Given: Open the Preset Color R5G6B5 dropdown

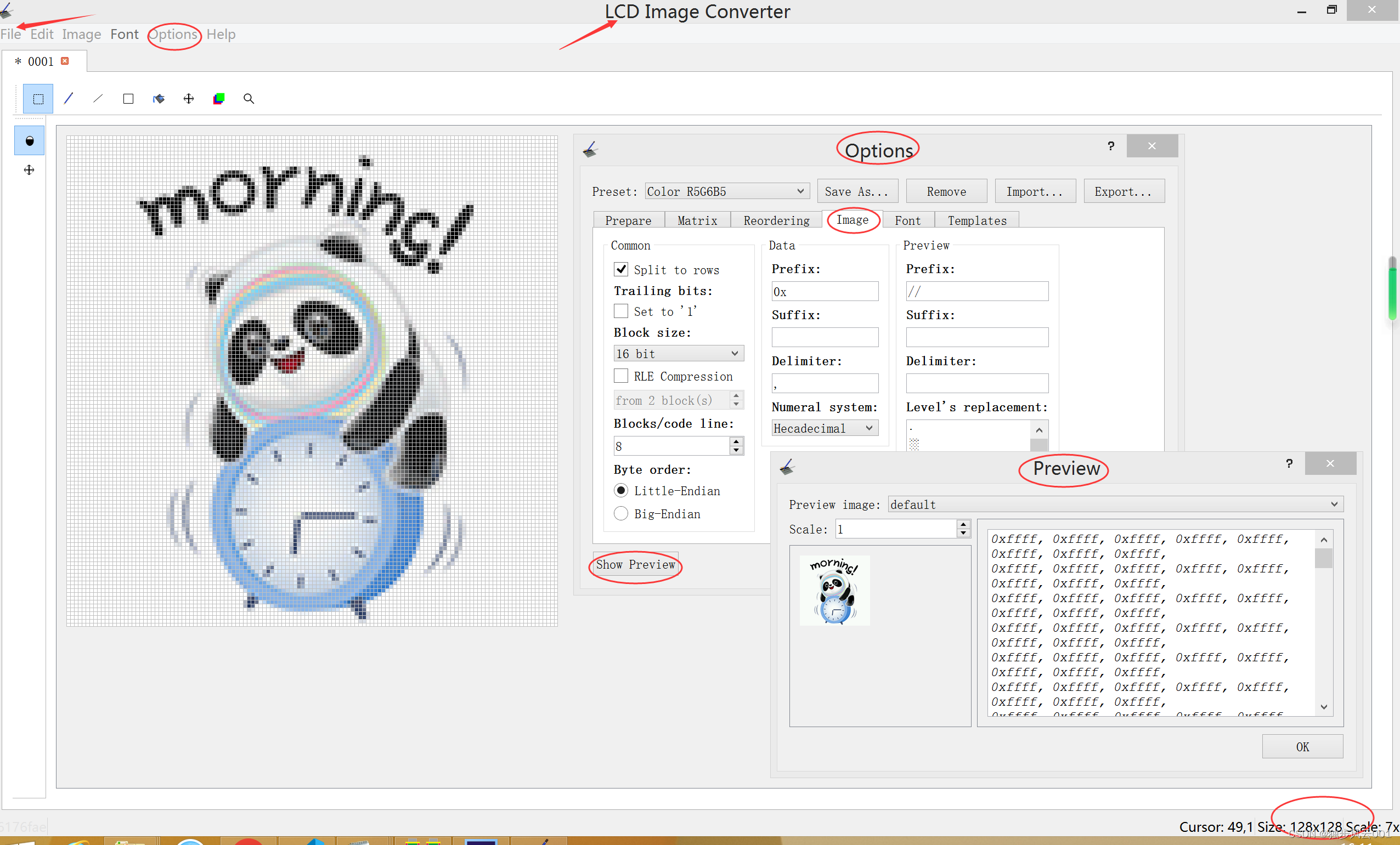Looking at the screenshot, I should point(727,191).
